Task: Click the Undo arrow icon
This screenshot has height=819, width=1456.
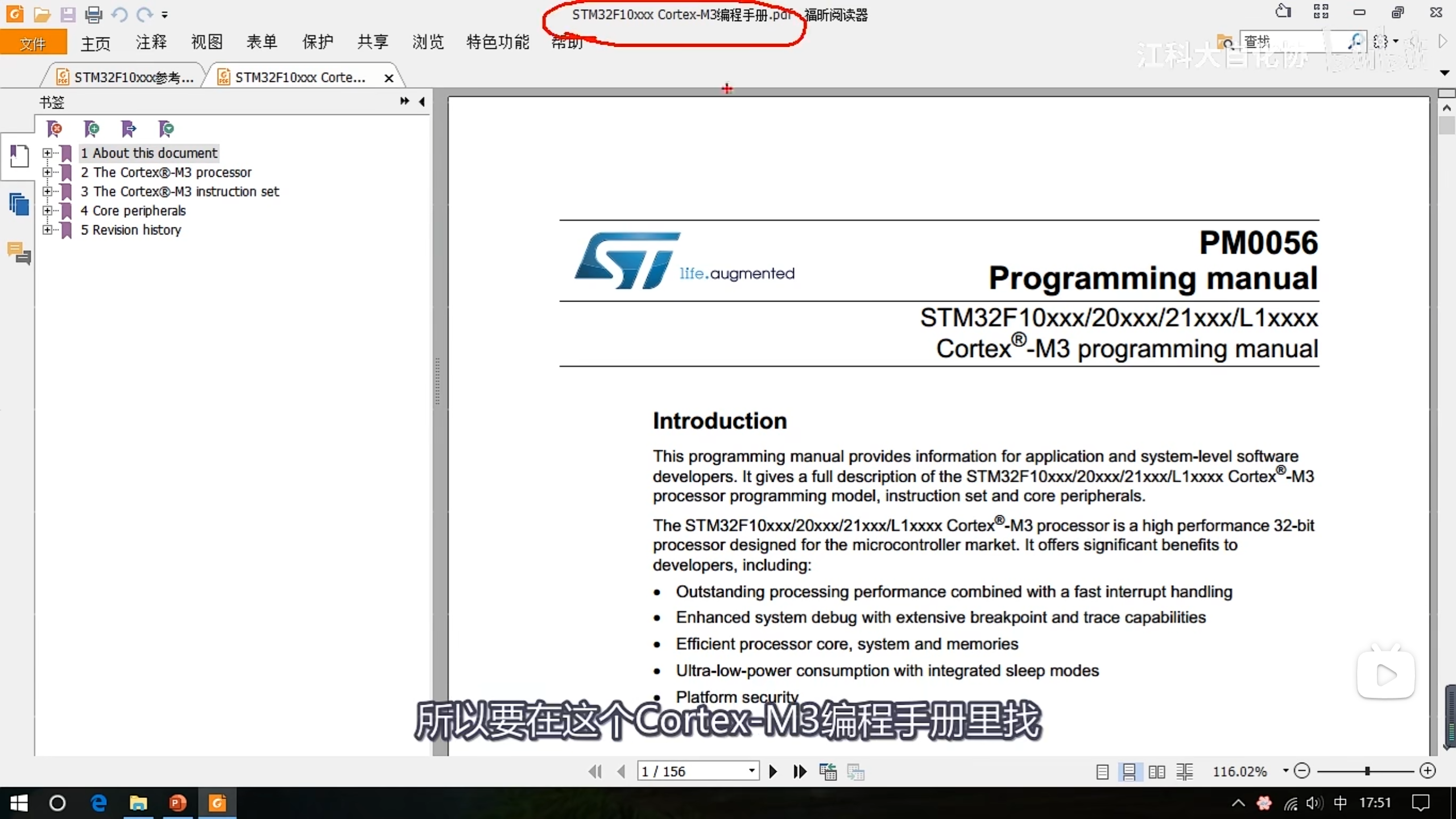Action: coord(119,14)
